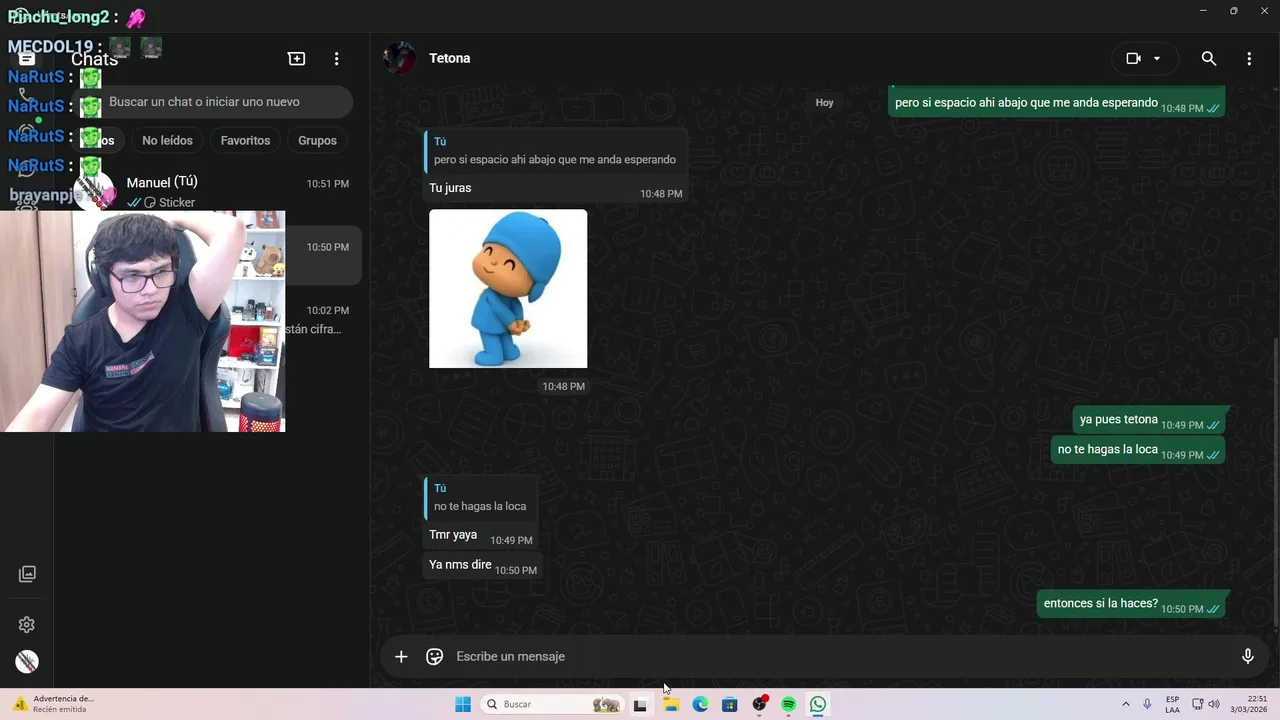
Task: Click the tray microphone icon
Action: (x=1147, y=704)
